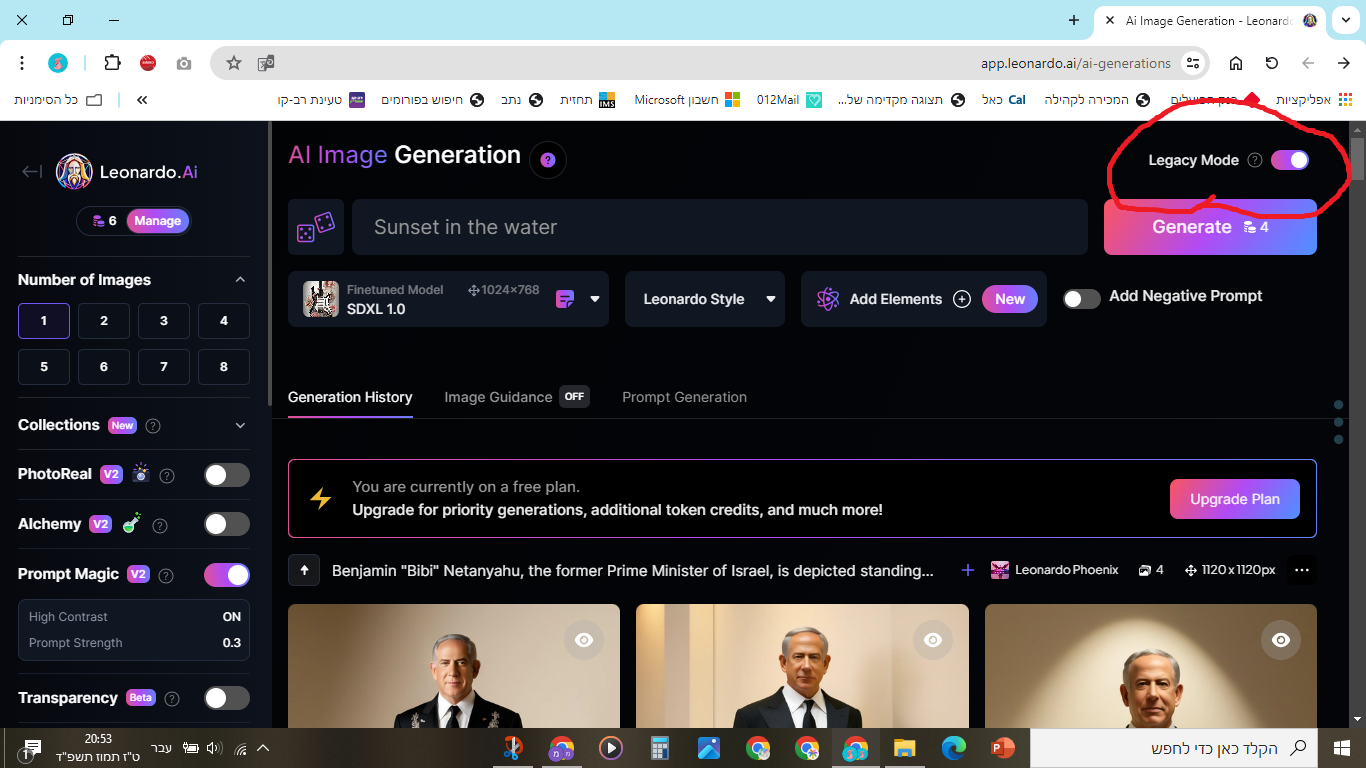The height and width of the screenshot is (768, 1366).
Task: Open the Microsoft bookmark
Action: tap(687, 100)
